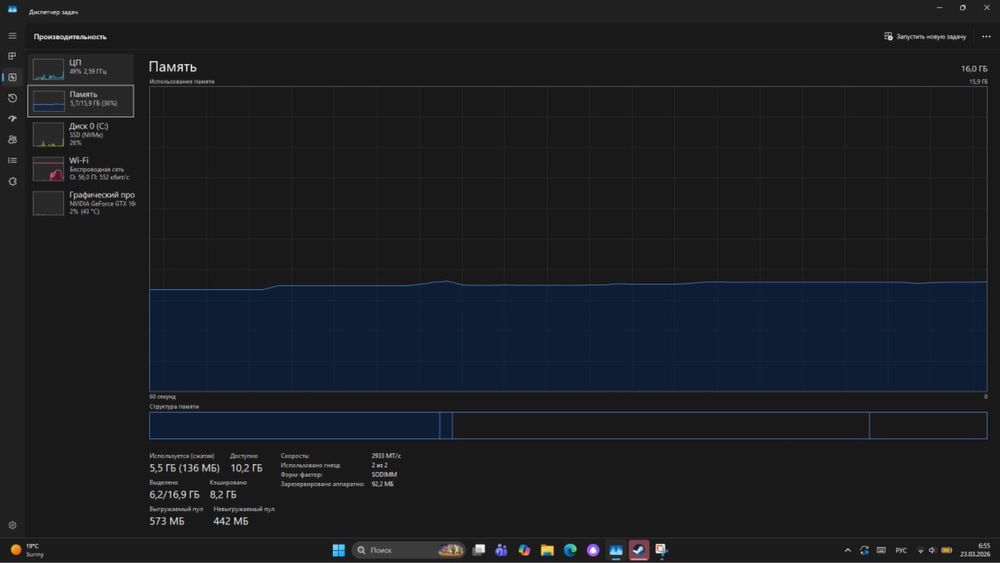Open Snipping Tool from taskbar
Viewport: 1000px width, 563px height.
coord(661,550)
